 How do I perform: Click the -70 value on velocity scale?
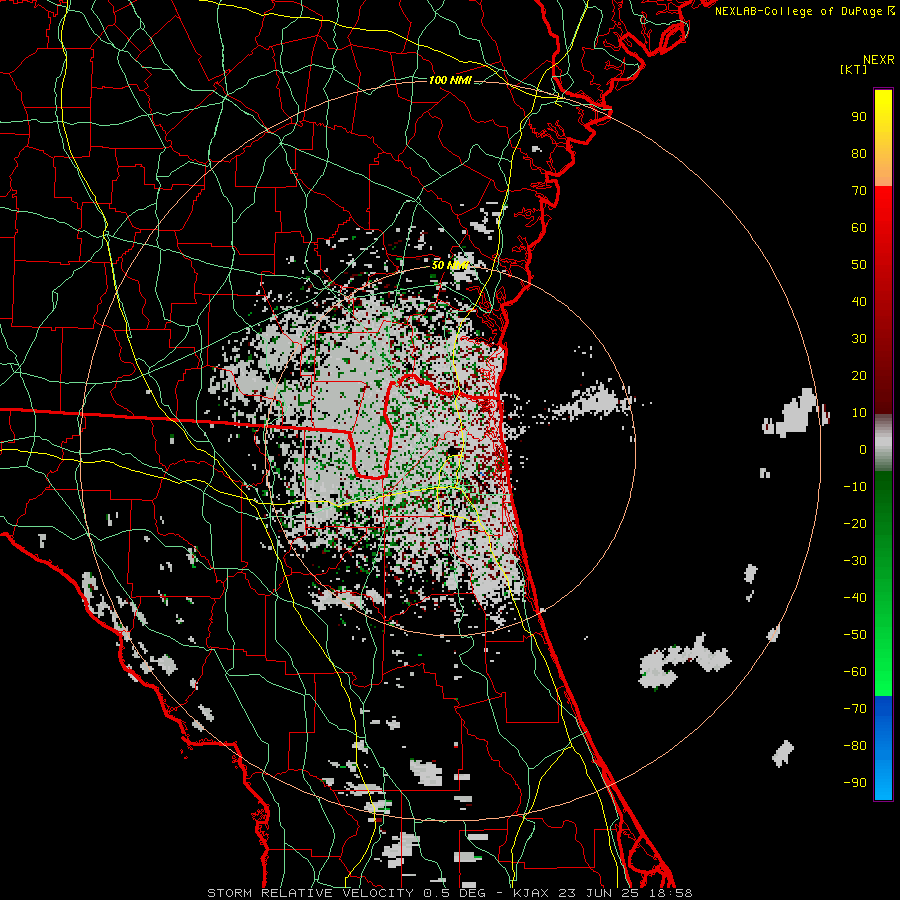click(x=855, y=709)
